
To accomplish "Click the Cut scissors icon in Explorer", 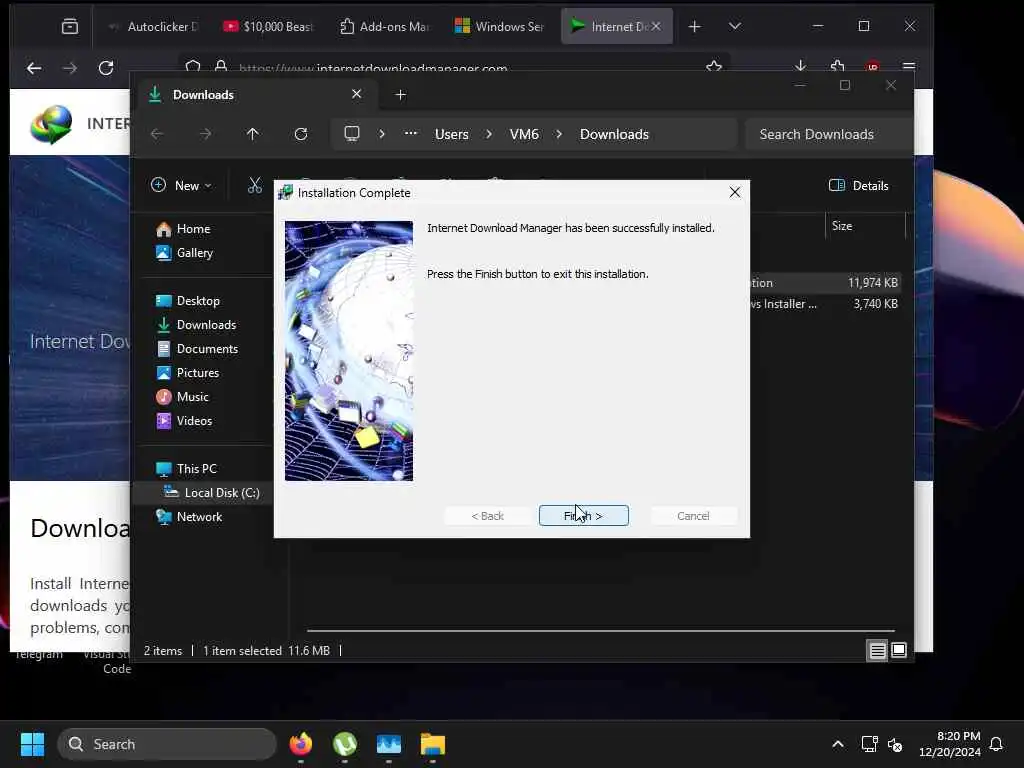I will [x=255, y=185].
